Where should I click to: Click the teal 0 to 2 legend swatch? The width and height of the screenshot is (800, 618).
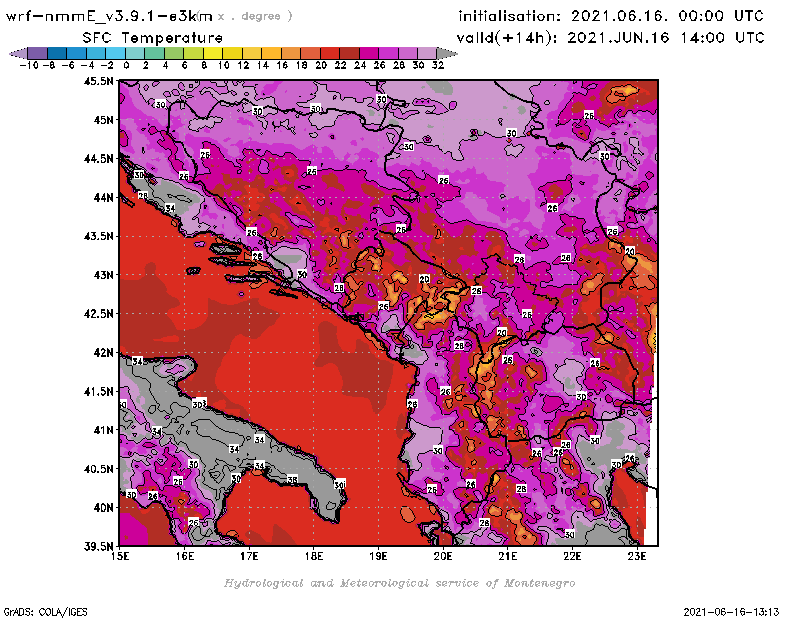coord(135,53)
